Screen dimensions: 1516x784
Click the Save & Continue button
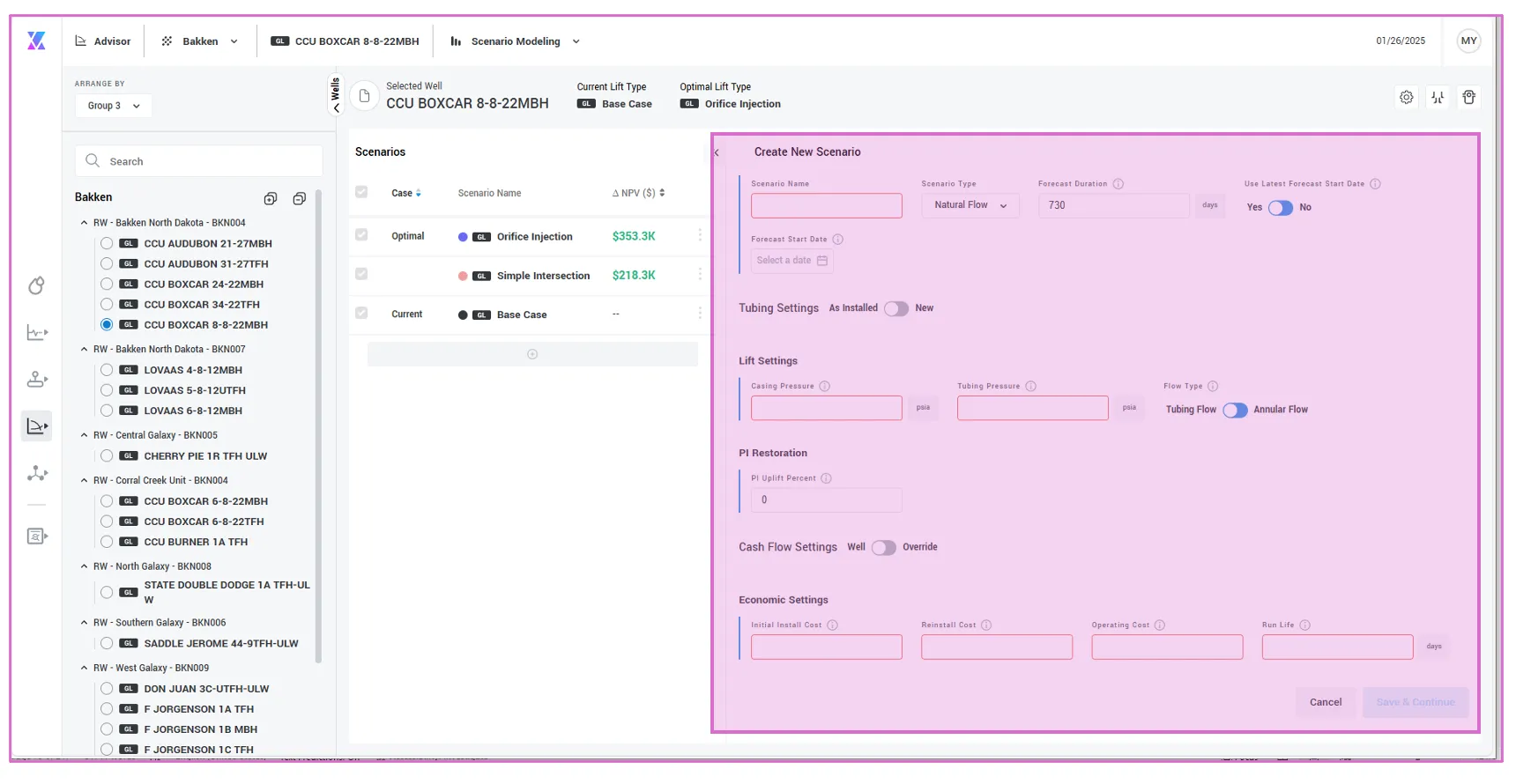tap(1416, 702)
